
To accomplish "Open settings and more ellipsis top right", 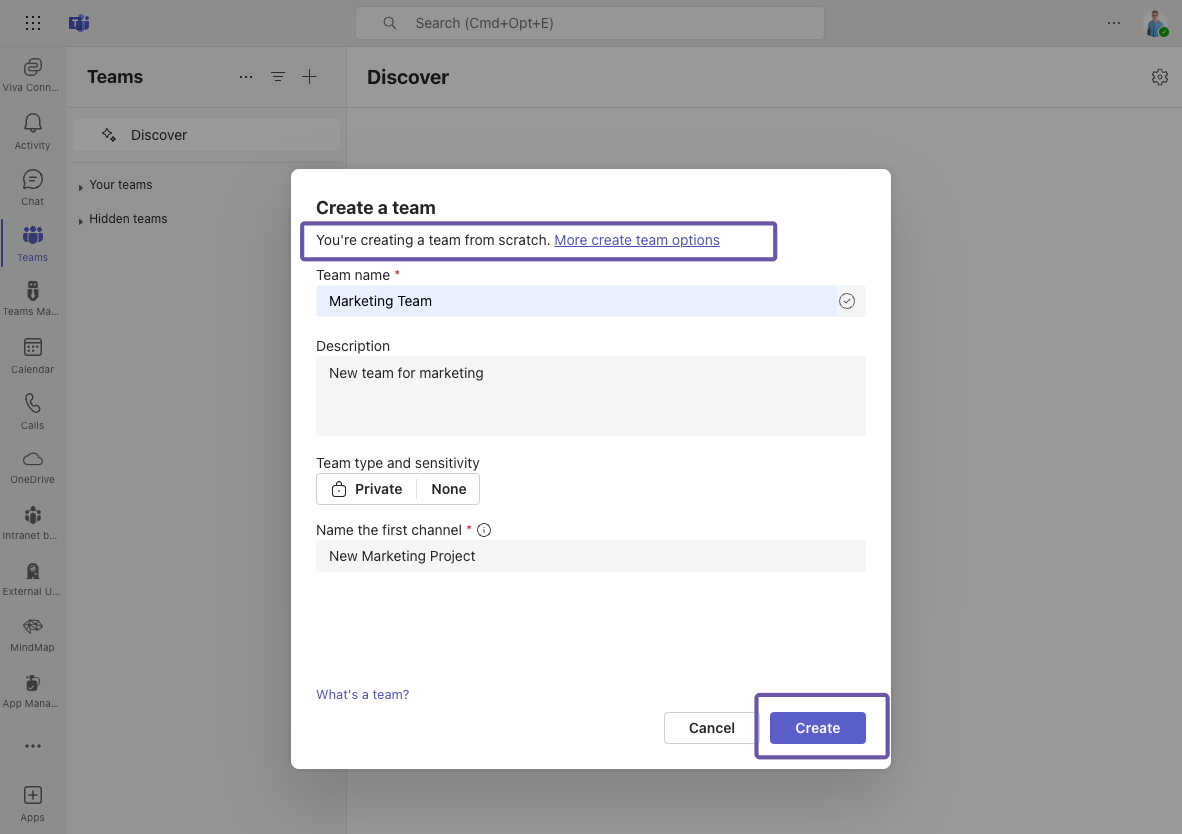I will (1113, 23).
